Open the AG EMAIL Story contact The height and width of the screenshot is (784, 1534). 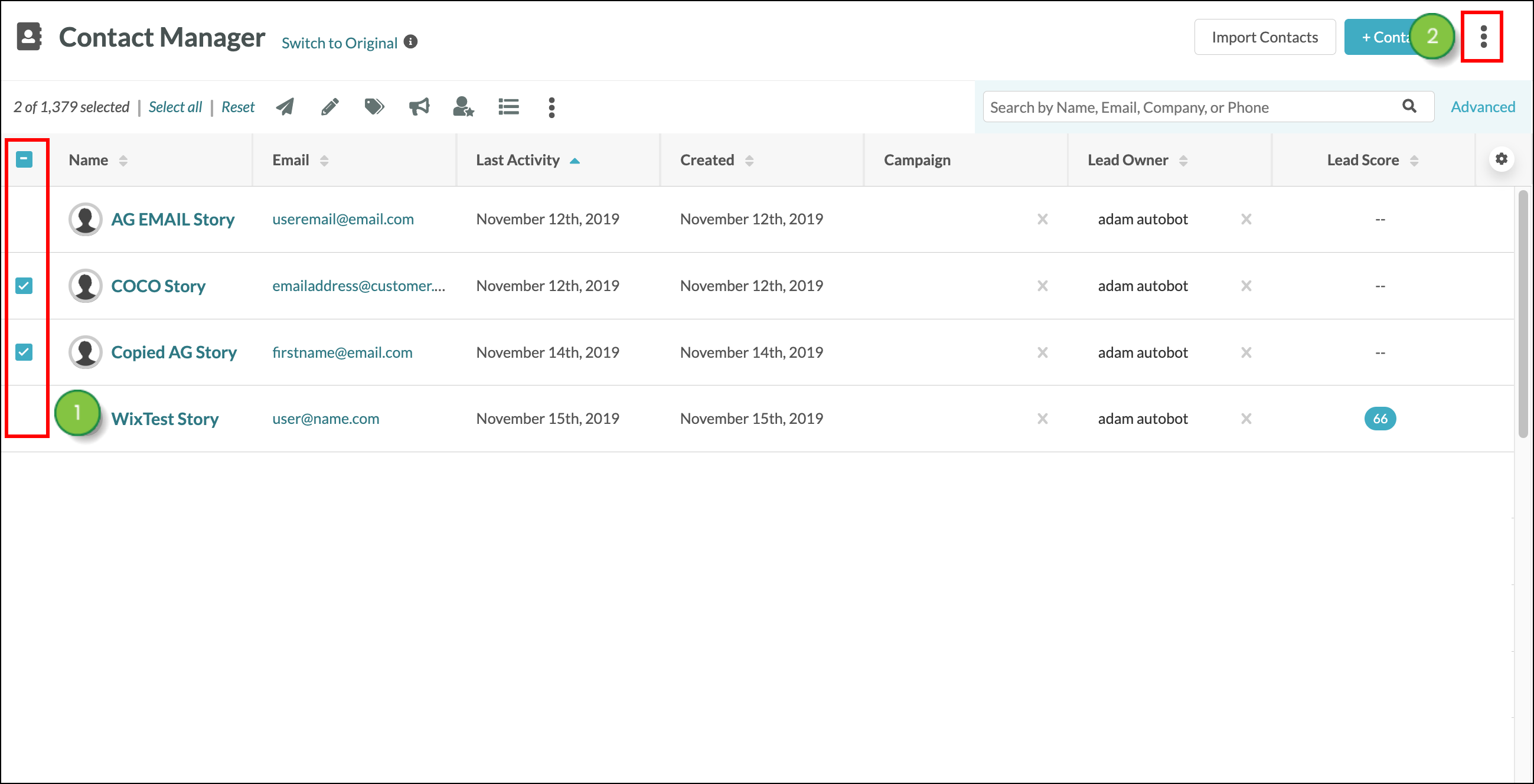pyautogui.click(x=172, y=220)
